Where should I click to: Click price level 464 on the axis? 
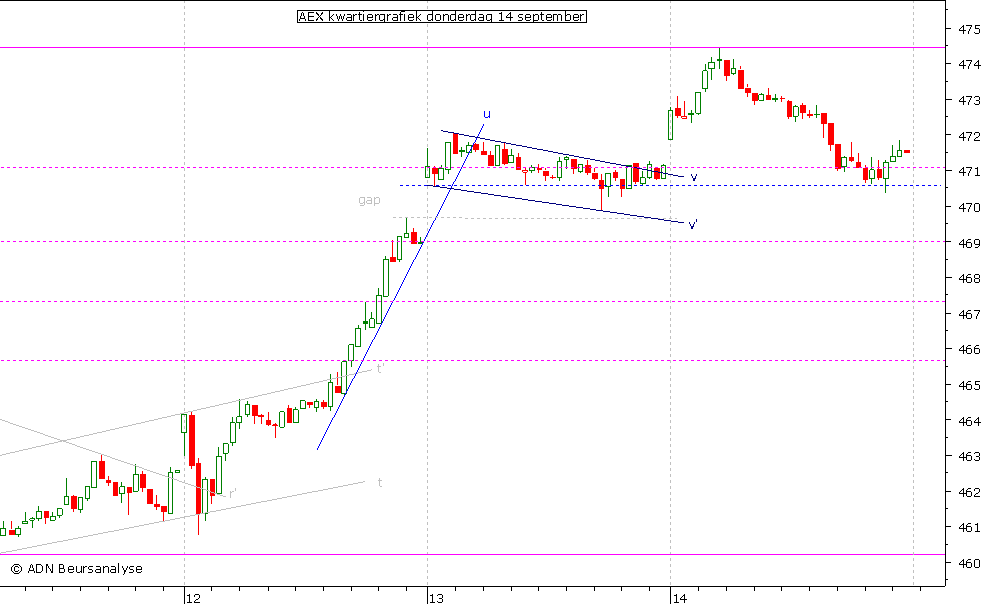pos(969,421)
